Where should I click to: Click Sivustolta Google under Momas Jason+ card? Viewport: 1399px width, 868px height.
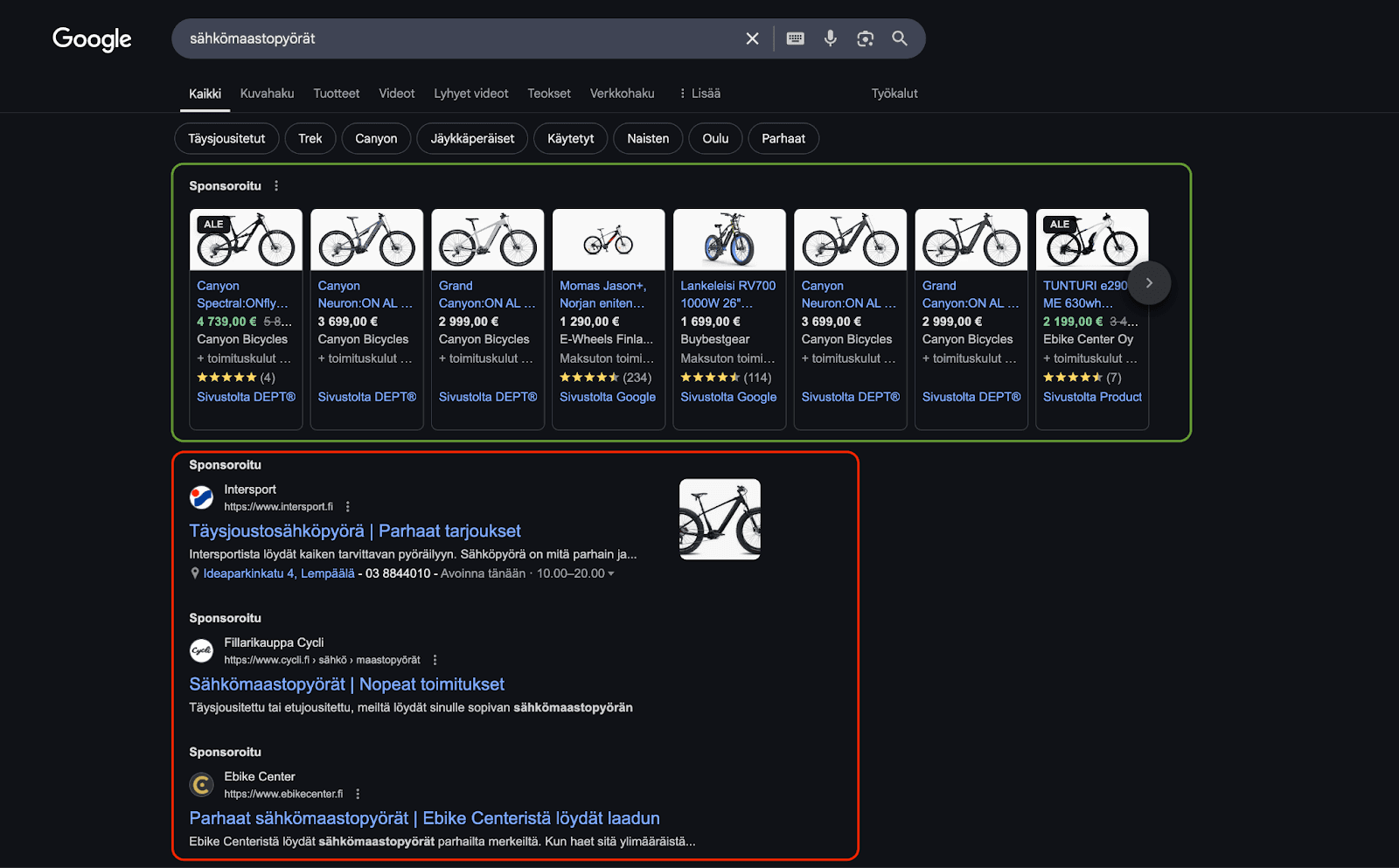coord(608,397)
